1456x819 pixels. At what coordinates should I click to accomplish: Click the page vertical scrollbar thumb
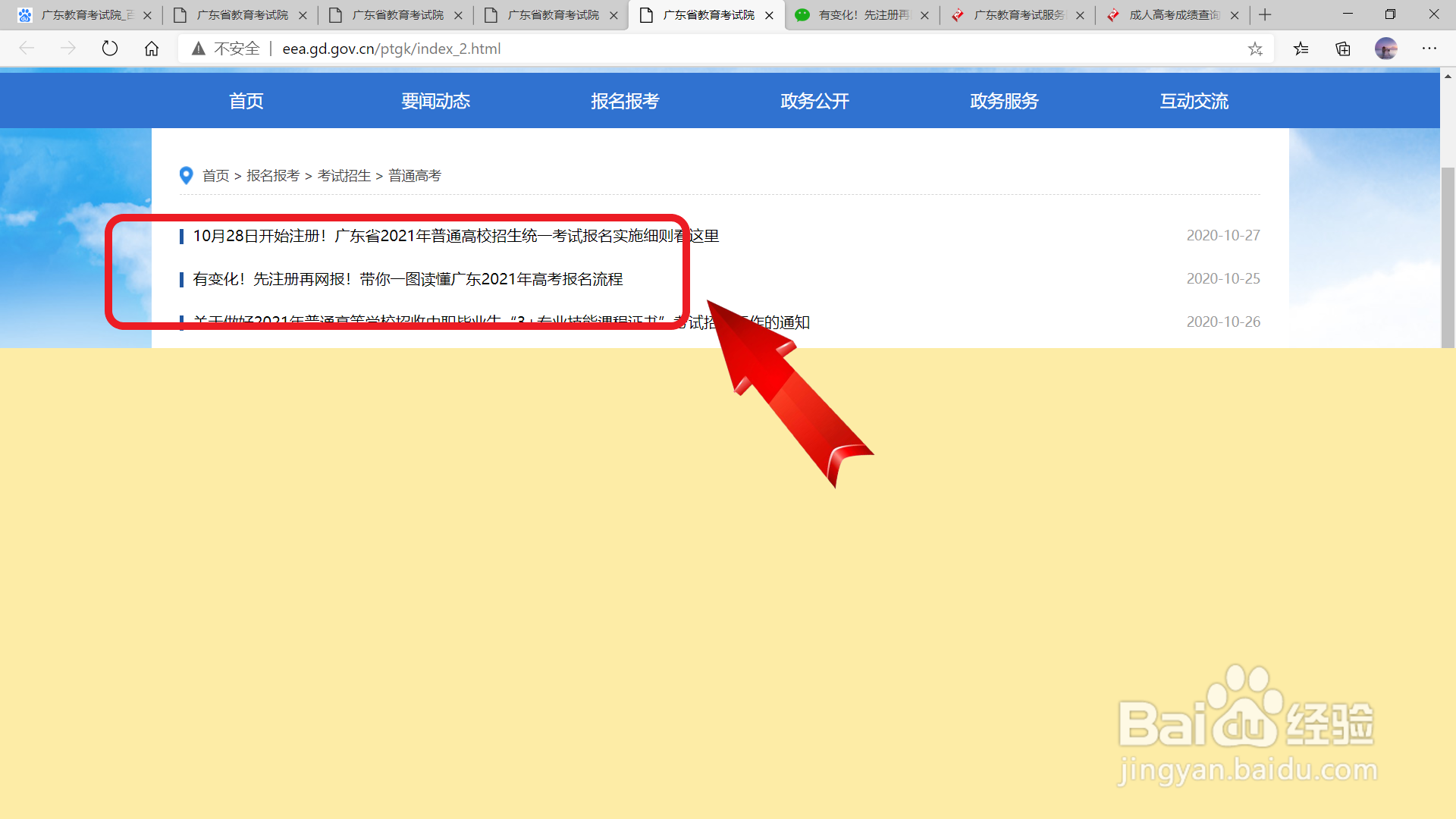tap(1448, 258)
